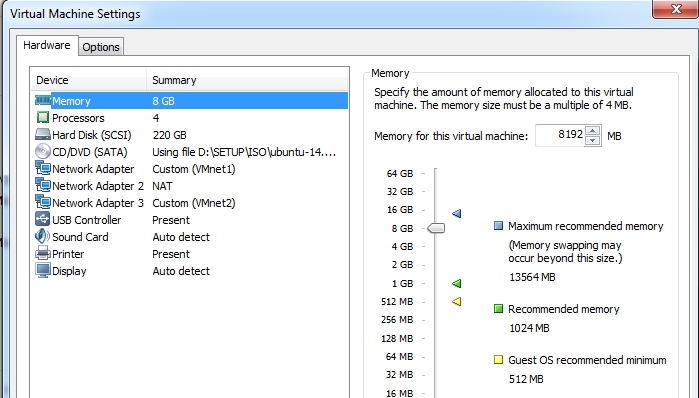Screen dimensions: 699x398
Task: Click the green recommended memory marker
Action: tap(456, 283)
